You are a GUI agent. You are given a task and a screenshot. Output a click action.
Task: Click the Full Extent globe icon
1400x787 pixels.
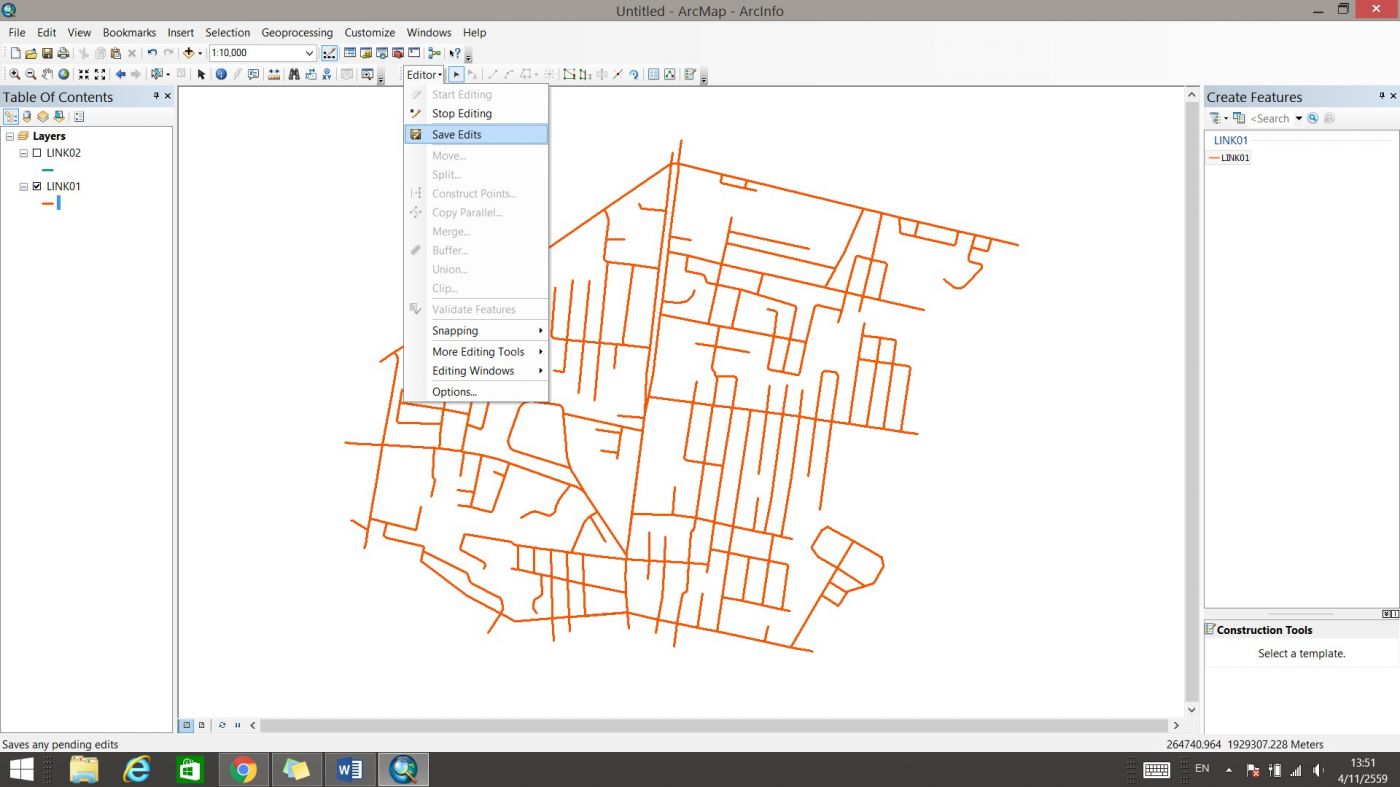tap(63, 75)
